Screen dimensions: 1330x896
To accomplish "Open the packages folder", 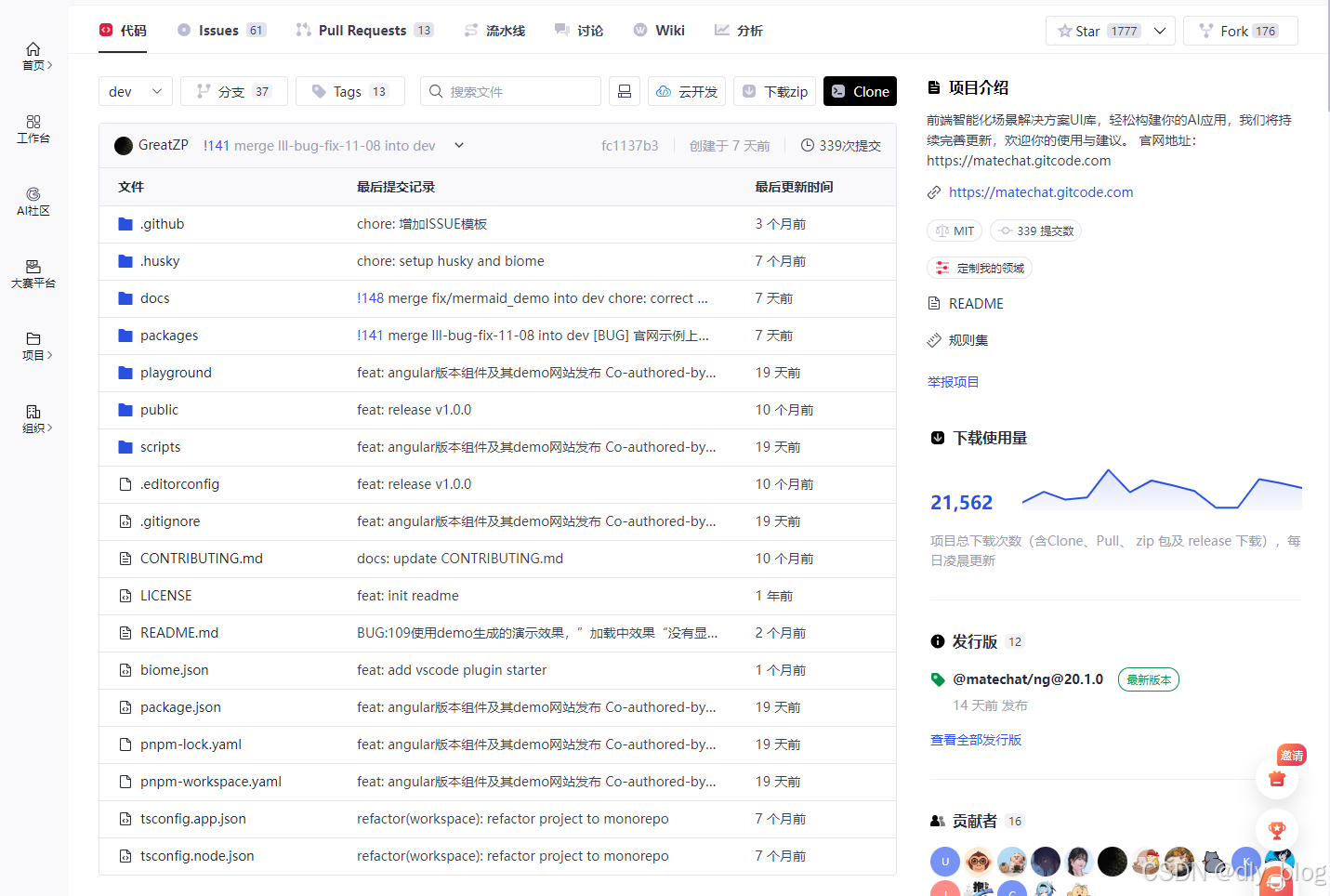I will (x=169, y=336).
